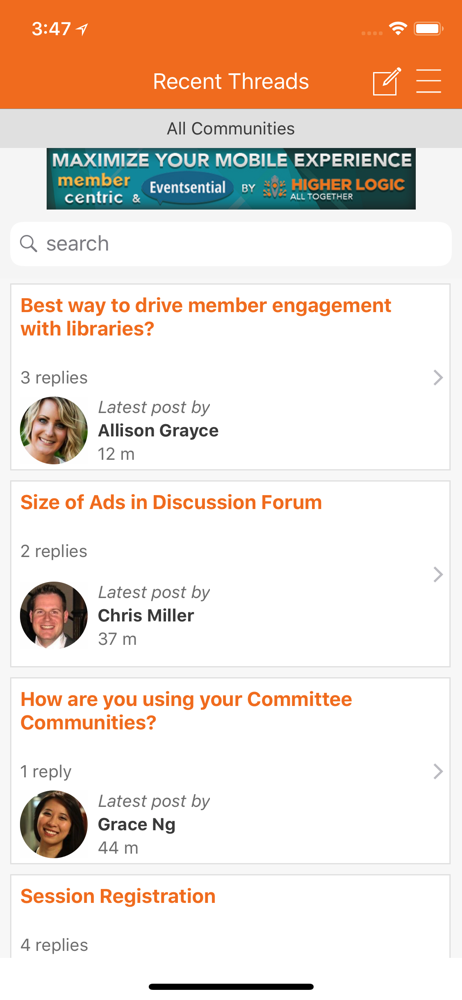Open the All Communities filter bar

231,128
